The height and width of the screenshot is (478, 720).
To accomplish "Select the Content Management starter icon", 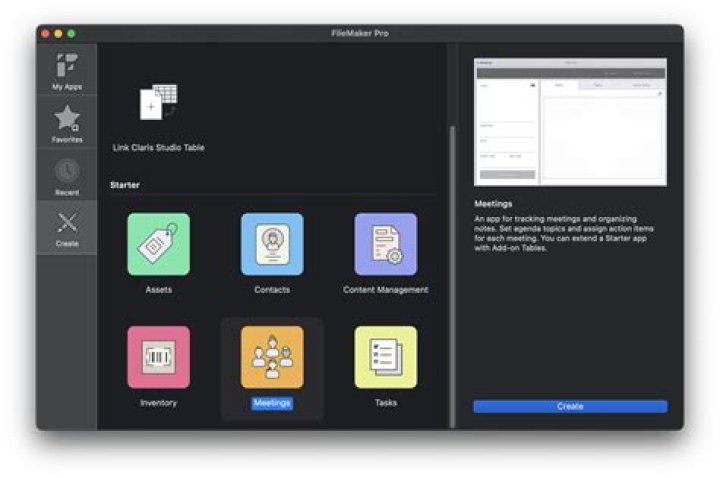I will 386,244.
